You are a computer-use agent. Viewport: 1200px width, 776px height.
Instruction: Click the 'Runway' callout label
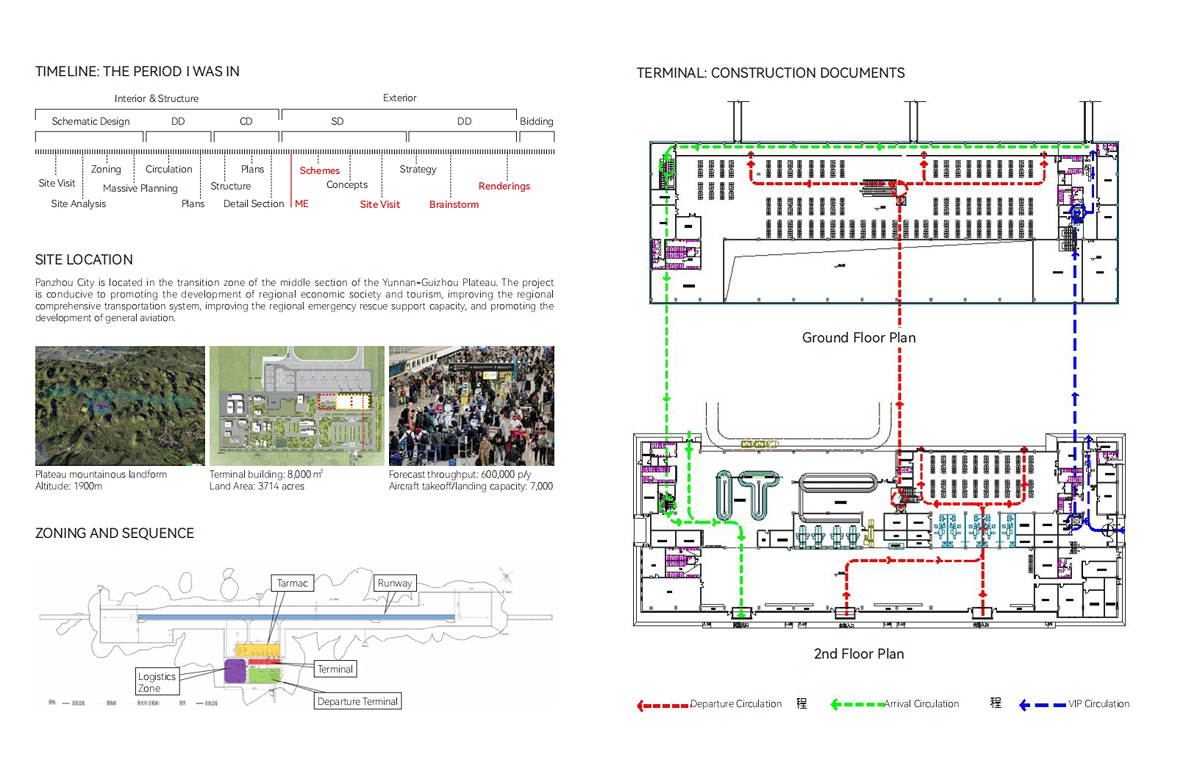[394, 583]
